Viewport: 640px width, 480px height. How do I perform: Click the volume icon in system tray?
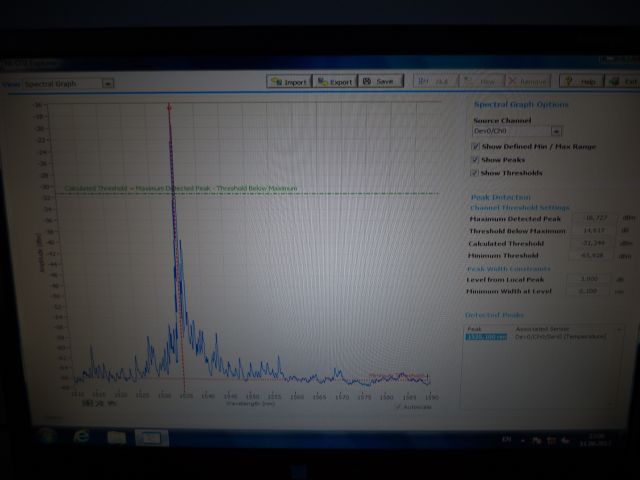coord(565,440)
